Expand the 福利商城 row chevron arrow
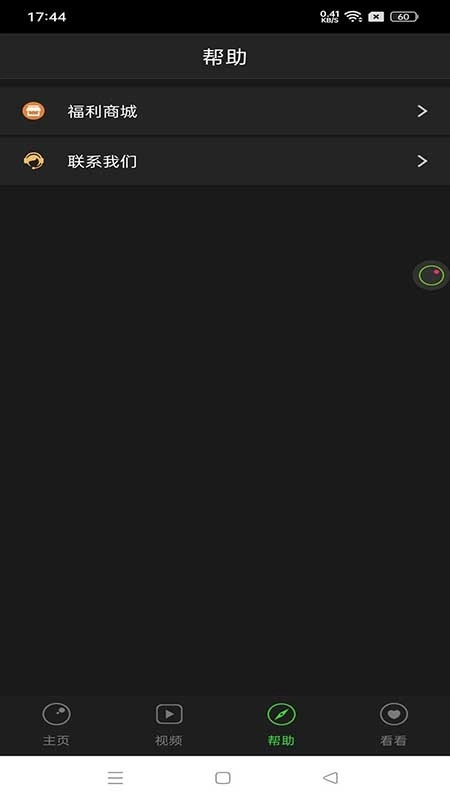Image resolution: width=450 pixels, height=800 pixels. (x=422, y=111)
